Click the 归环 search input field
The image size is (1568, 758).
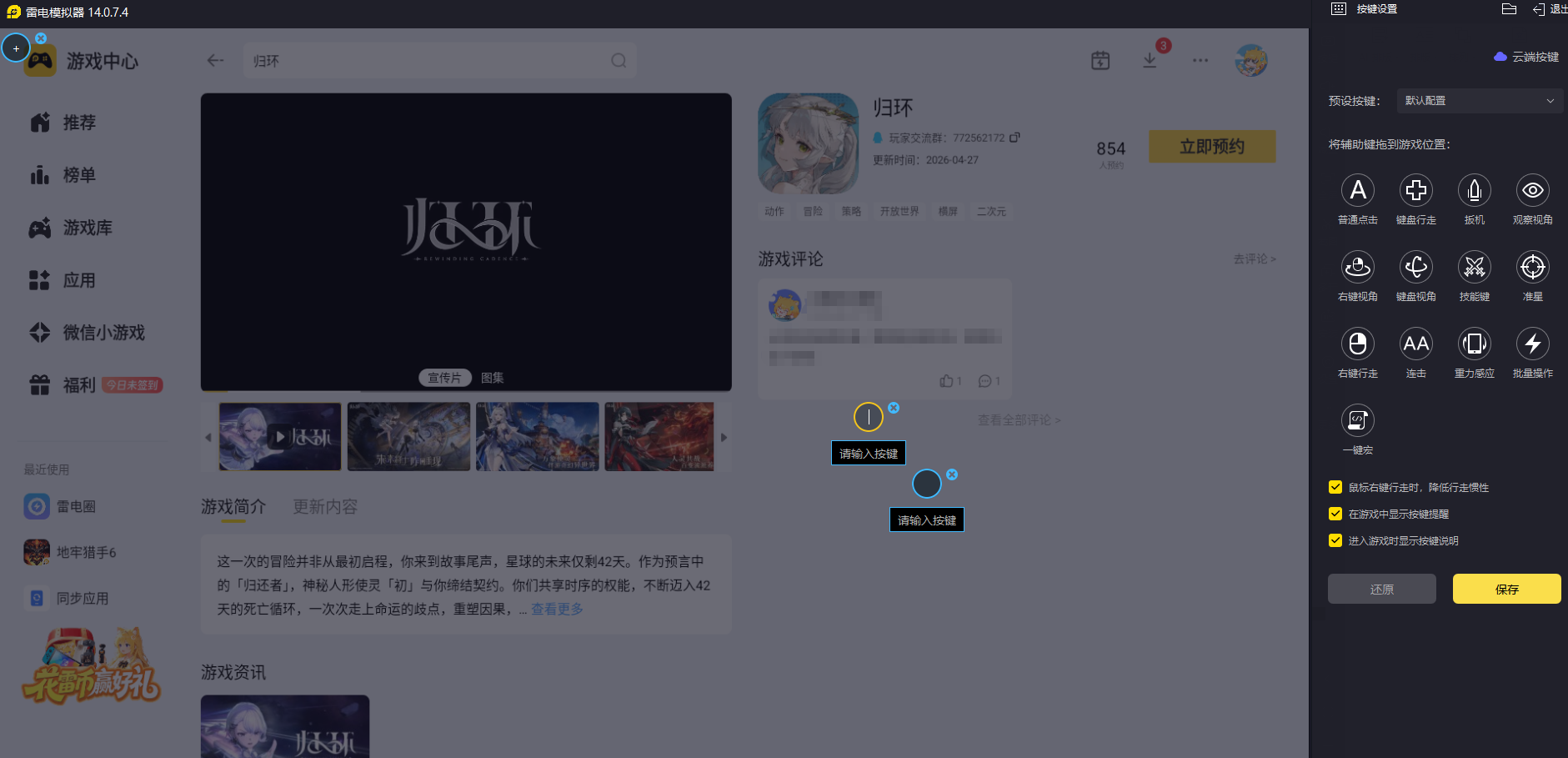tap(440, 60)
